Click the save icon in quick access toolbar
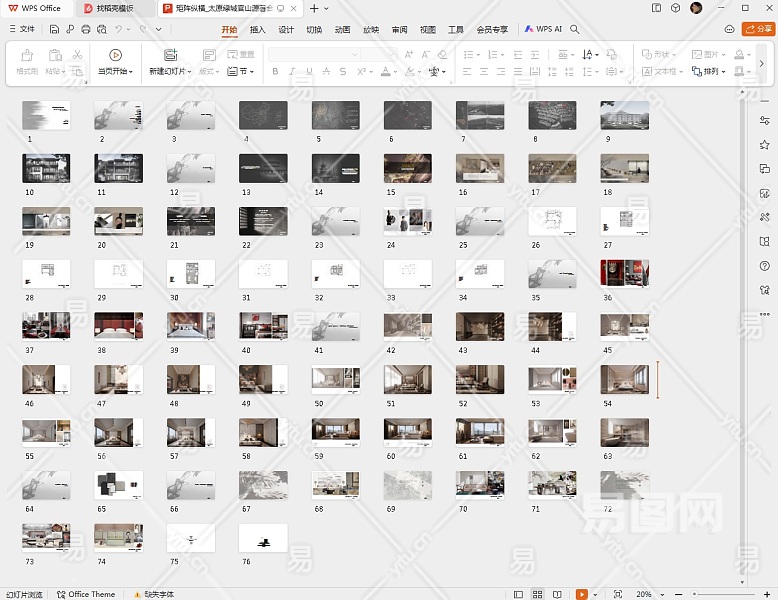The height and width of the screenshot is (600, 778). 56,30
